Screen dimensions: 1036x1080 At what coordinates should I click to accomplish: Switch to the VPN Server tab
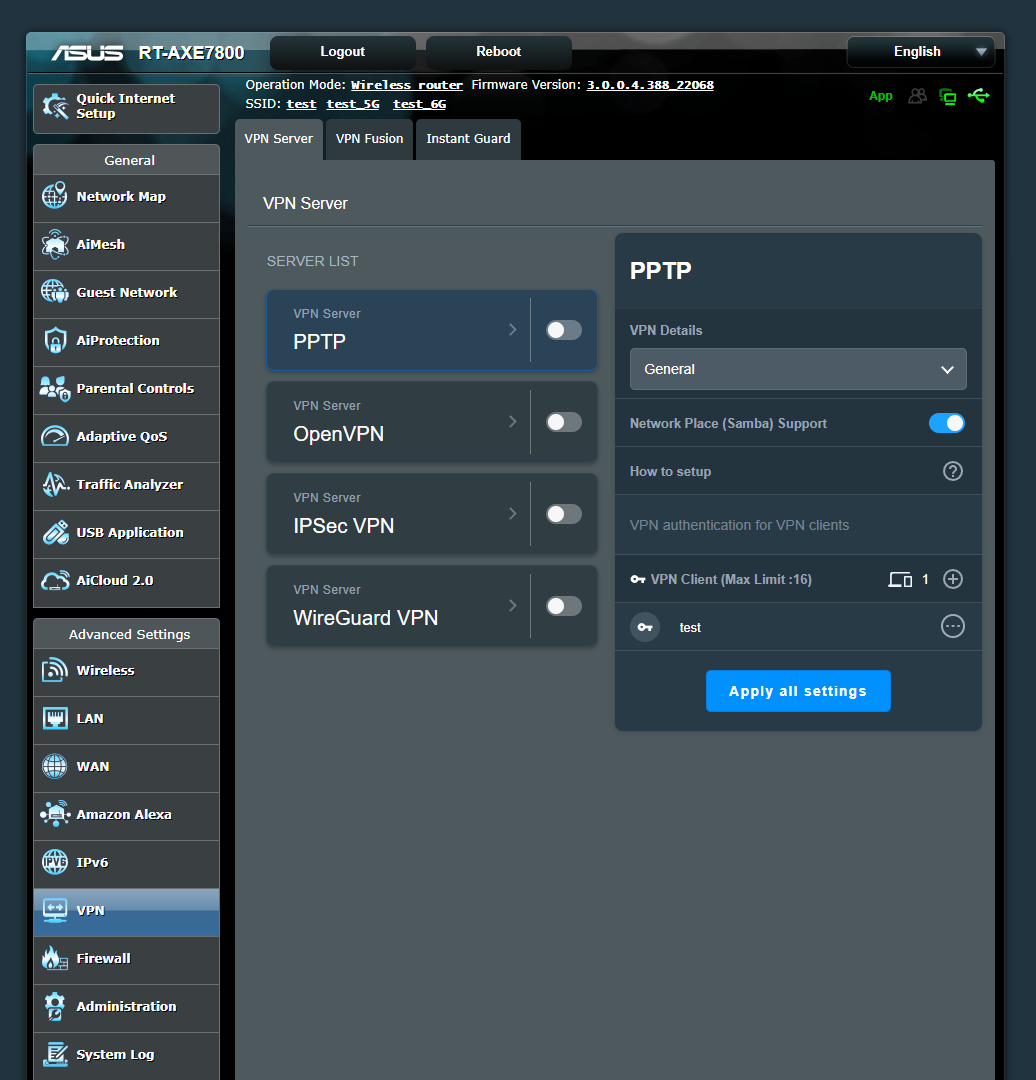pos(278,139)
